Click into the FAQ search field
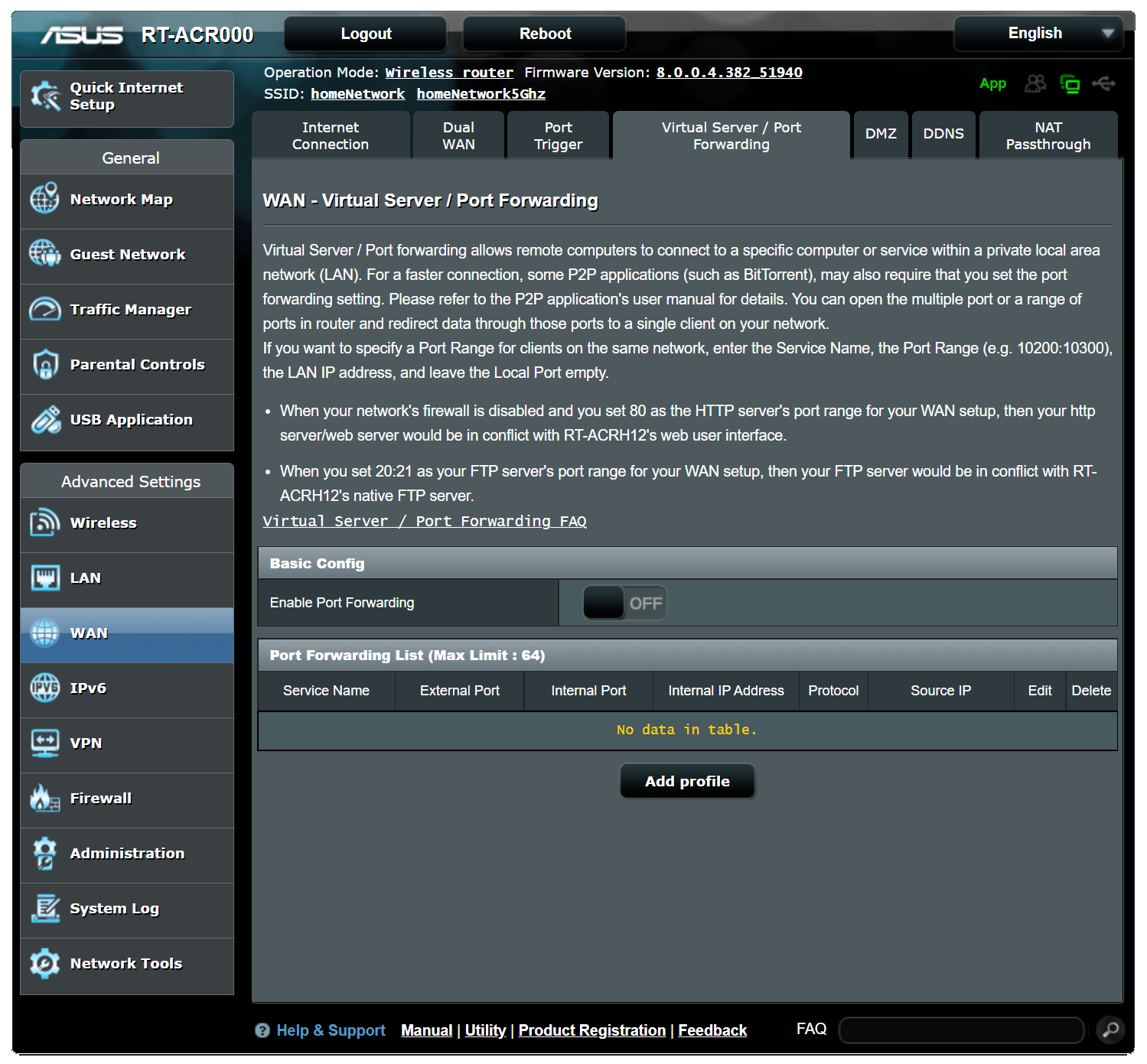 pyautogui.click(x=961, y=1030)
